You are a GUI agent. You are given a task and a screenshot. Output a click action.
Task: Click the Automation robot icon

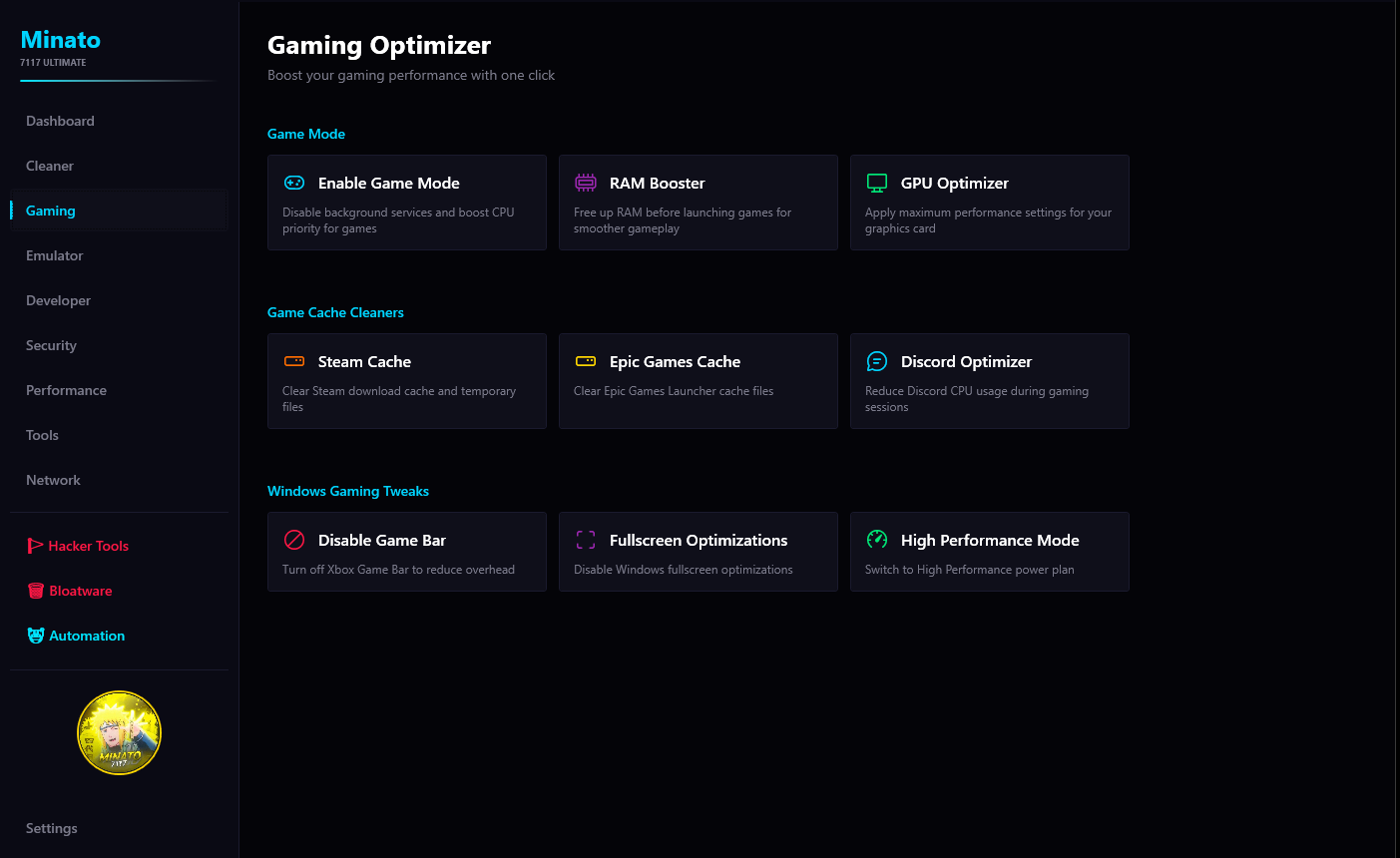click(36, 636)
